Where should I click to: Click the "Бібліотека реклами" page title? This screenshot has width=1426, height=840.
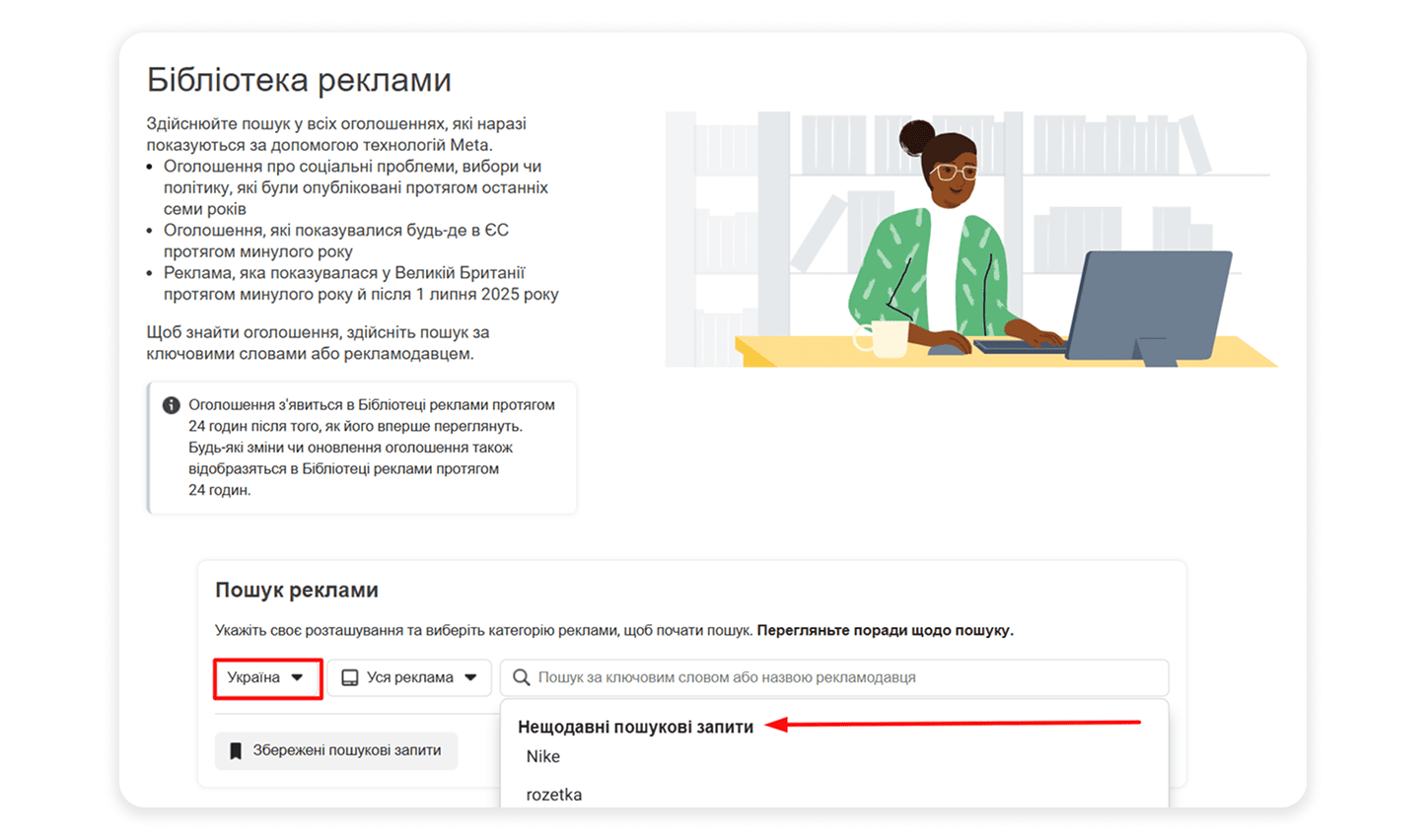click(x=299, y=80)
